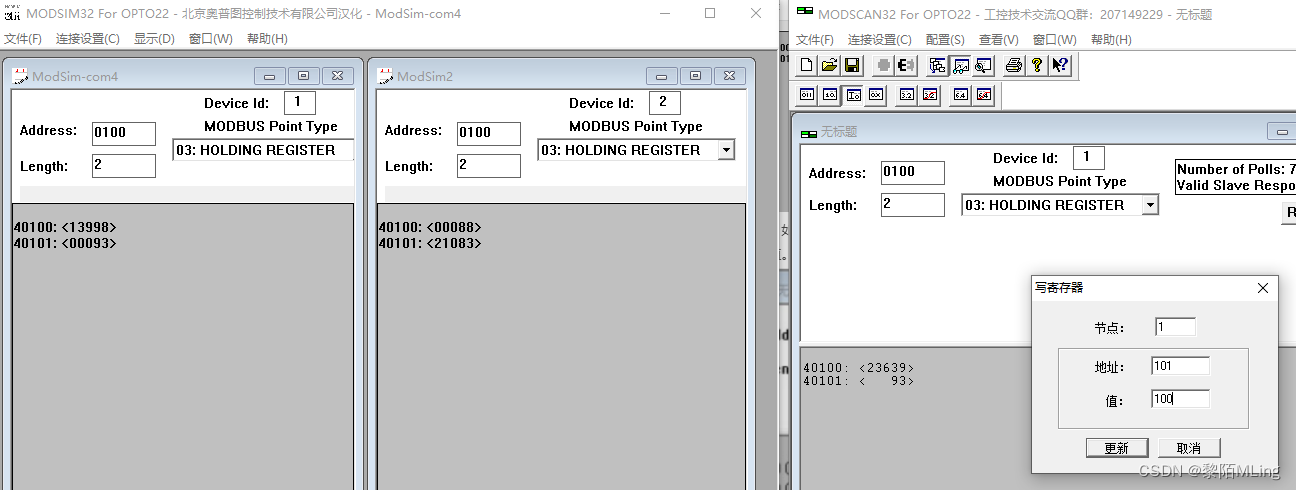
Task: Select the show traffic (magnifier) icon
Action: 983,65
